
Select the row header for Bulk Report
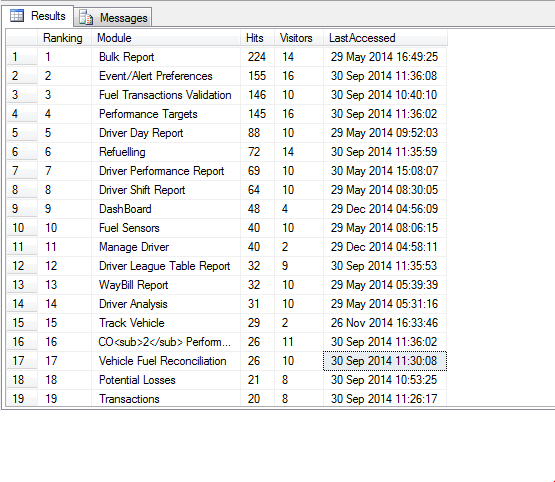[x=22, y=57]
